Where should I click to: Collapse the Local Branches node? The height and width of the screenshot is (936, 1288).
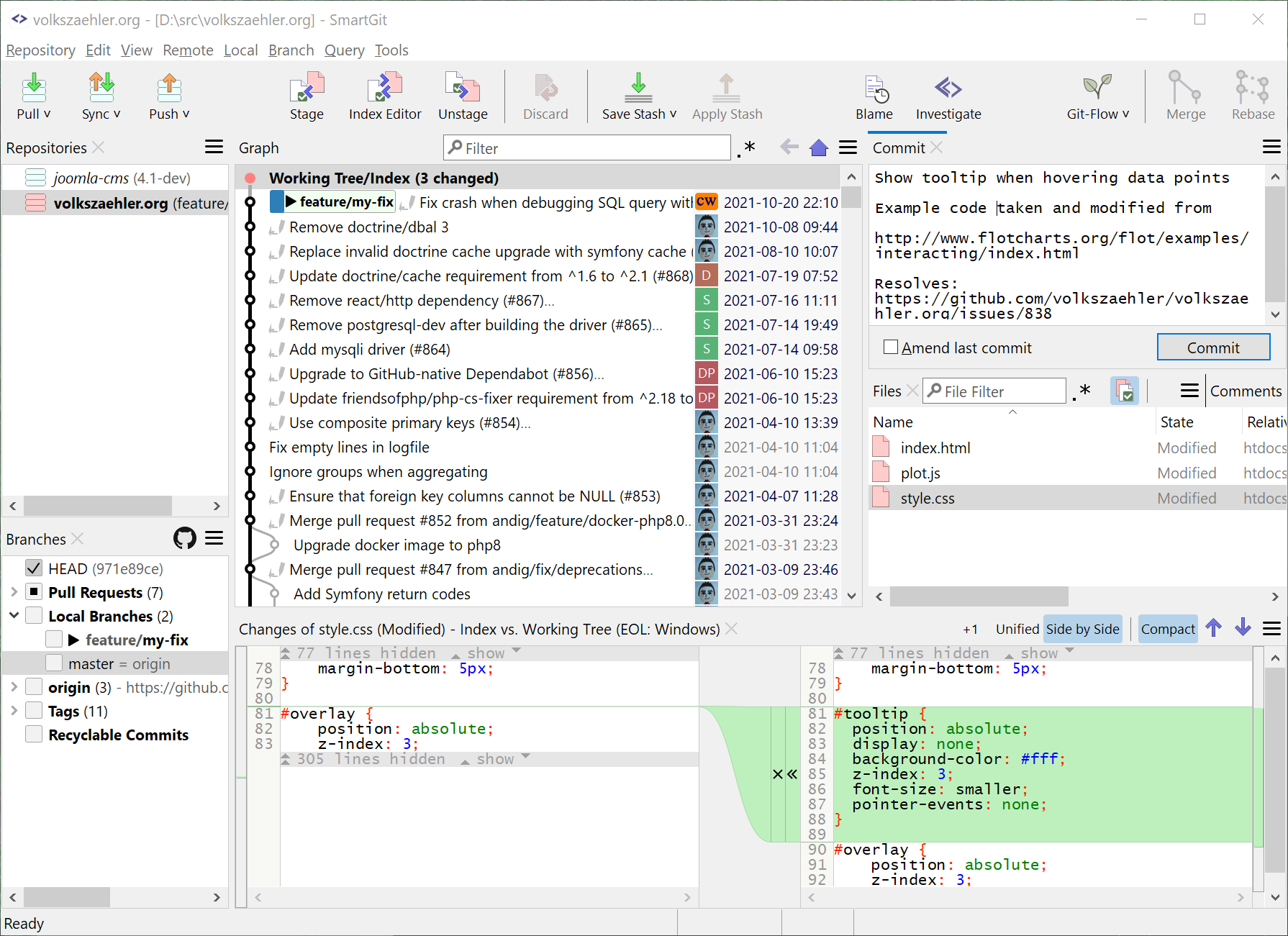point(14,616)
